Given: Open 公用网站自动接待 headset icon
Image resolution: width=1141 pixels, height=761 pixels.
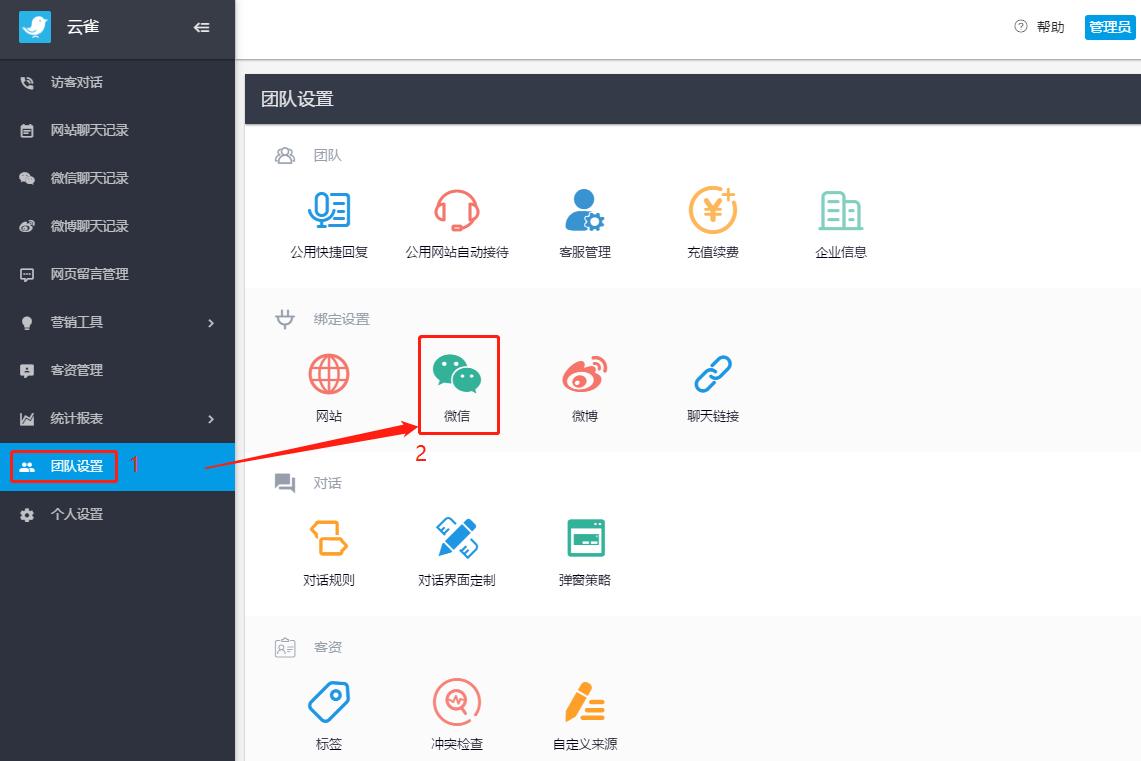Looking at the screenshot, I should tap(456, 210).
